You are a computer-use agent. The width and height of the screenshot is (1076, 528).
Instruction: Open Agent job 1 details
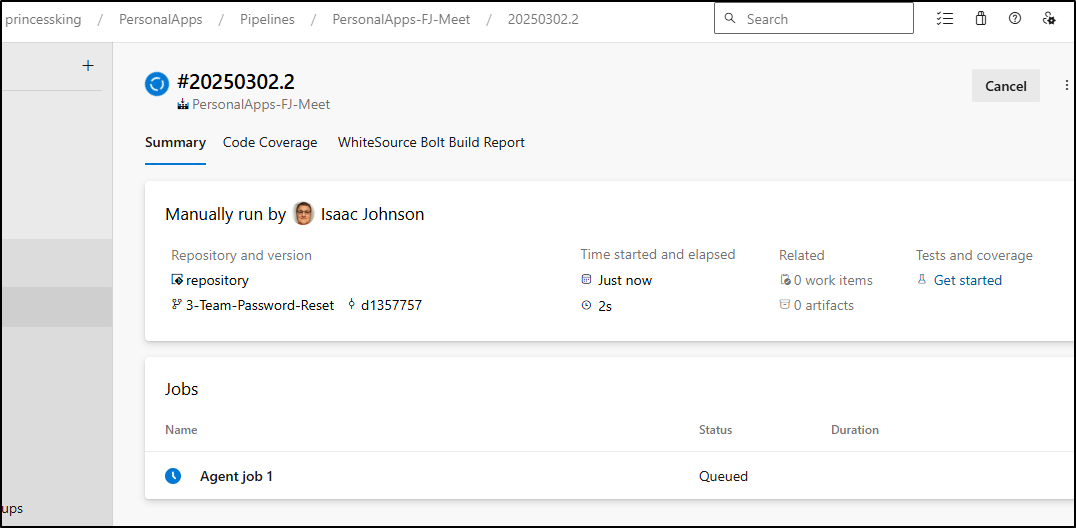click(236, 476)
